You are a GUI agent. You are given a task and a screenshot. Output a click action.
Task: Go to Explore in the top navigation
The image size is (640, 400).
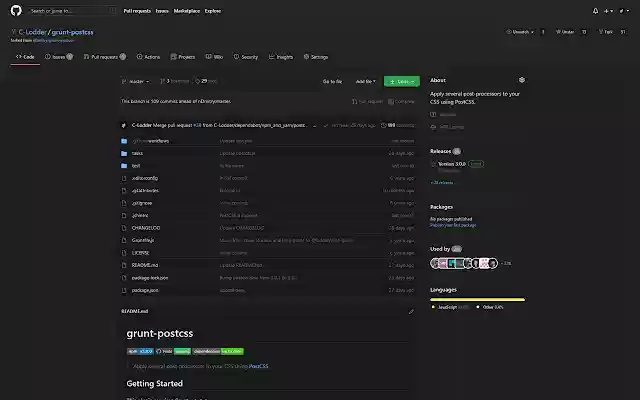pos(213,11)
